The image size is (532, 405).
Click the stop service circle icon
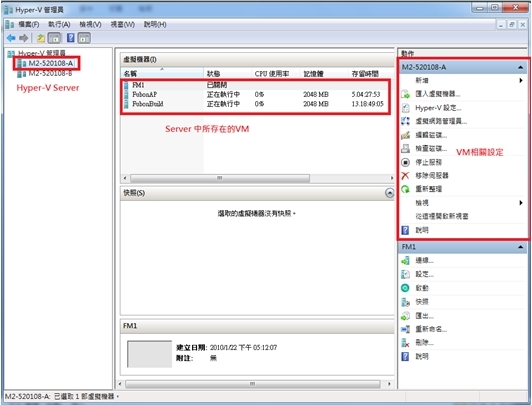tap(405, 162)
